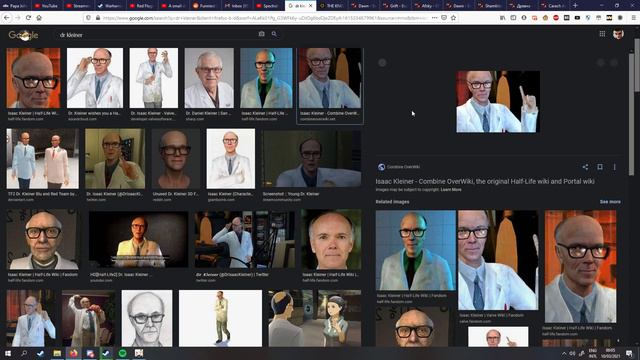Open the Firefox hamburger menu

pos(633,18)
